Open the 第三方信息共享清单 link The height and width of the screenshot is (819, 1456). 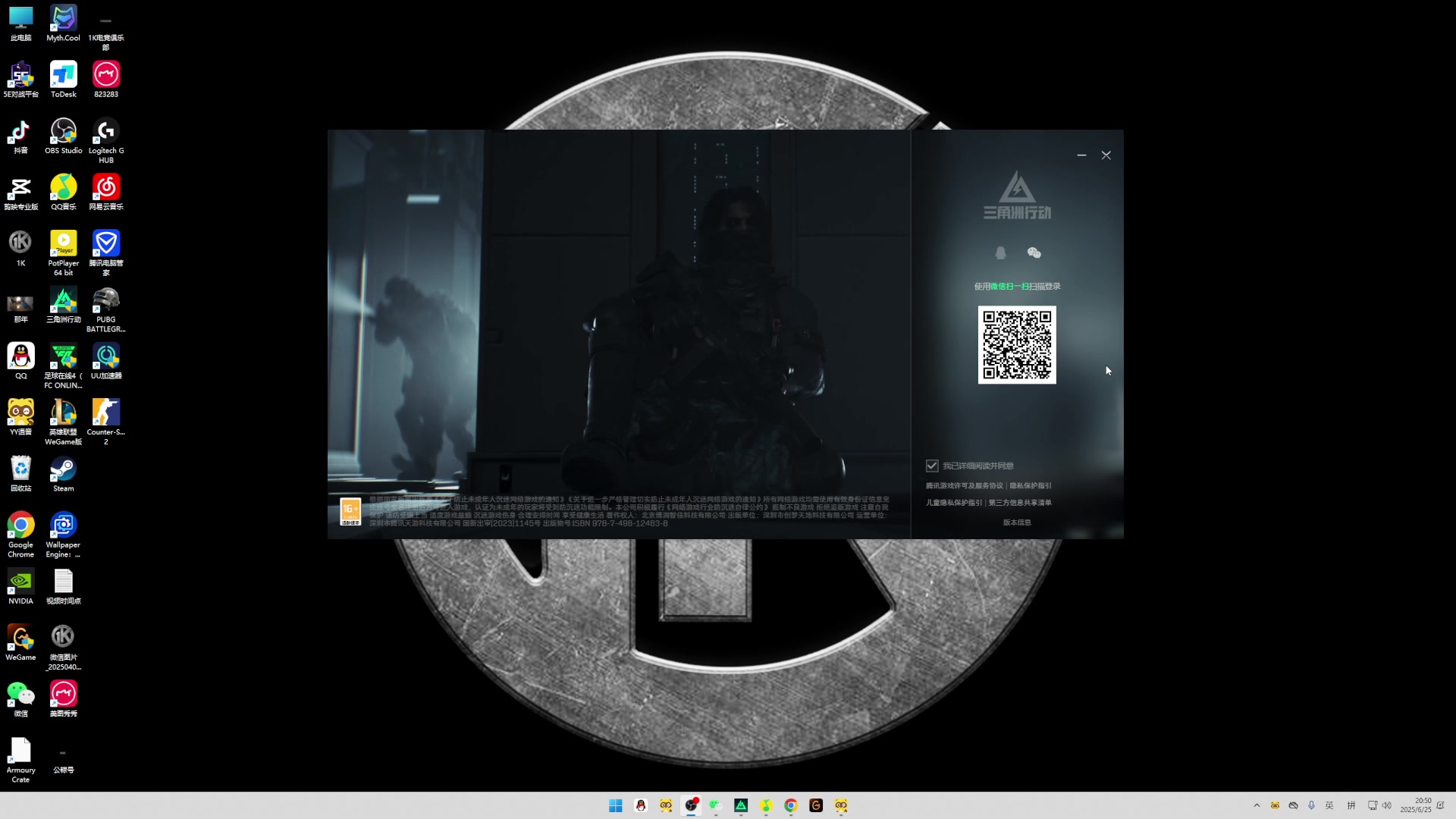click(x=1020, y=502)
